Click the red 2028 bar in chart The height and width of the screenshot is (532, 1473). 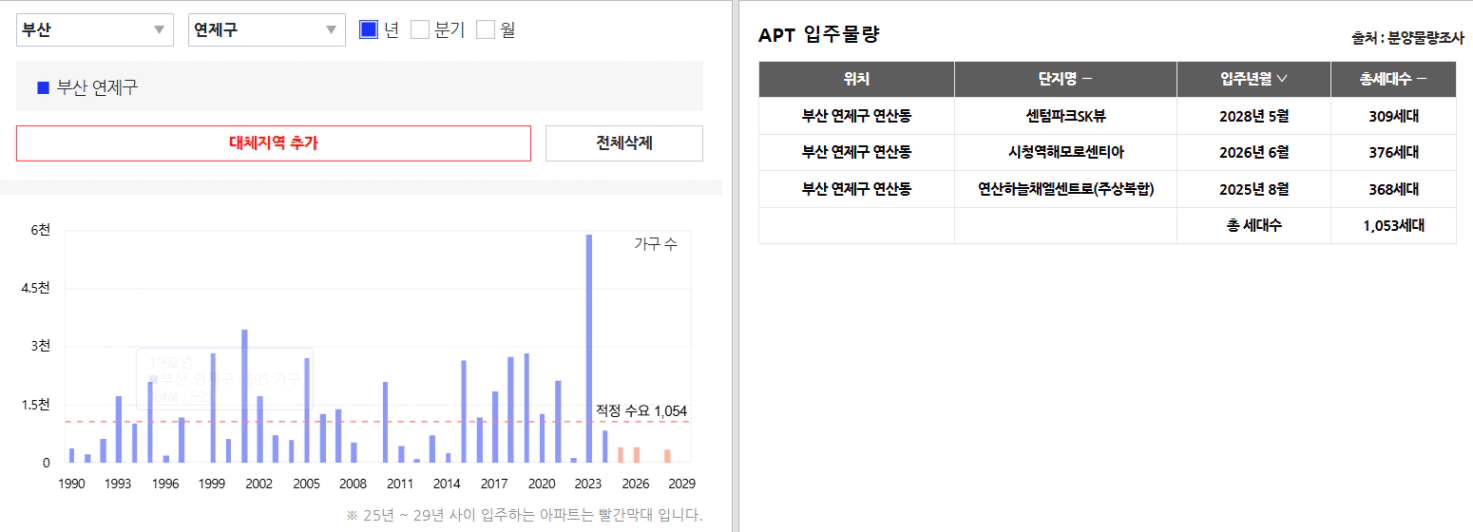point(667,456)
